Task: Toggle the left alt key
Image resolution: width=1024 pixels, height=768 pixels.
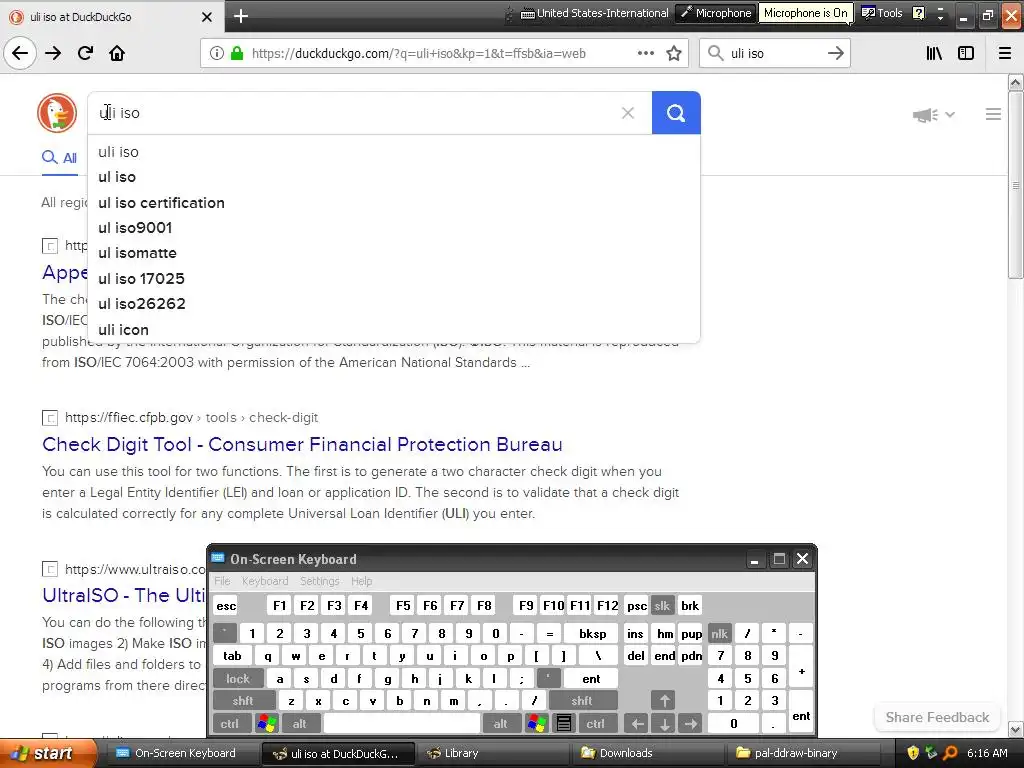Action: pos(299,724)
